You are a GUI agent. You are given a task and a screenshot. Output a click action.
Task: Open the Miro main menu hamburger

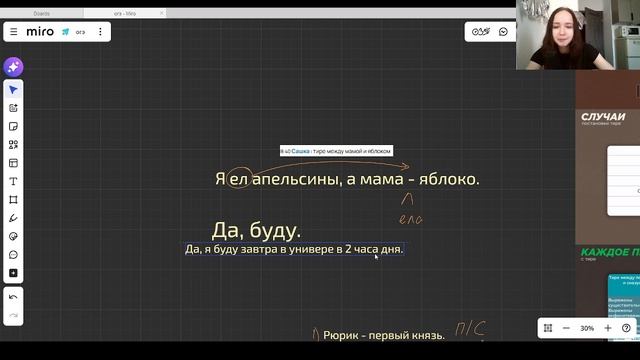(x=13, y=31)
